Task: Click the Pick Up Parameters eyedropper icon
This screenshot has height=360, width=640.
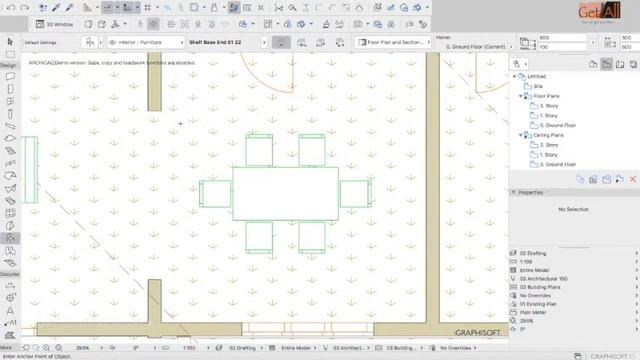Action: [x=56, y=7]
